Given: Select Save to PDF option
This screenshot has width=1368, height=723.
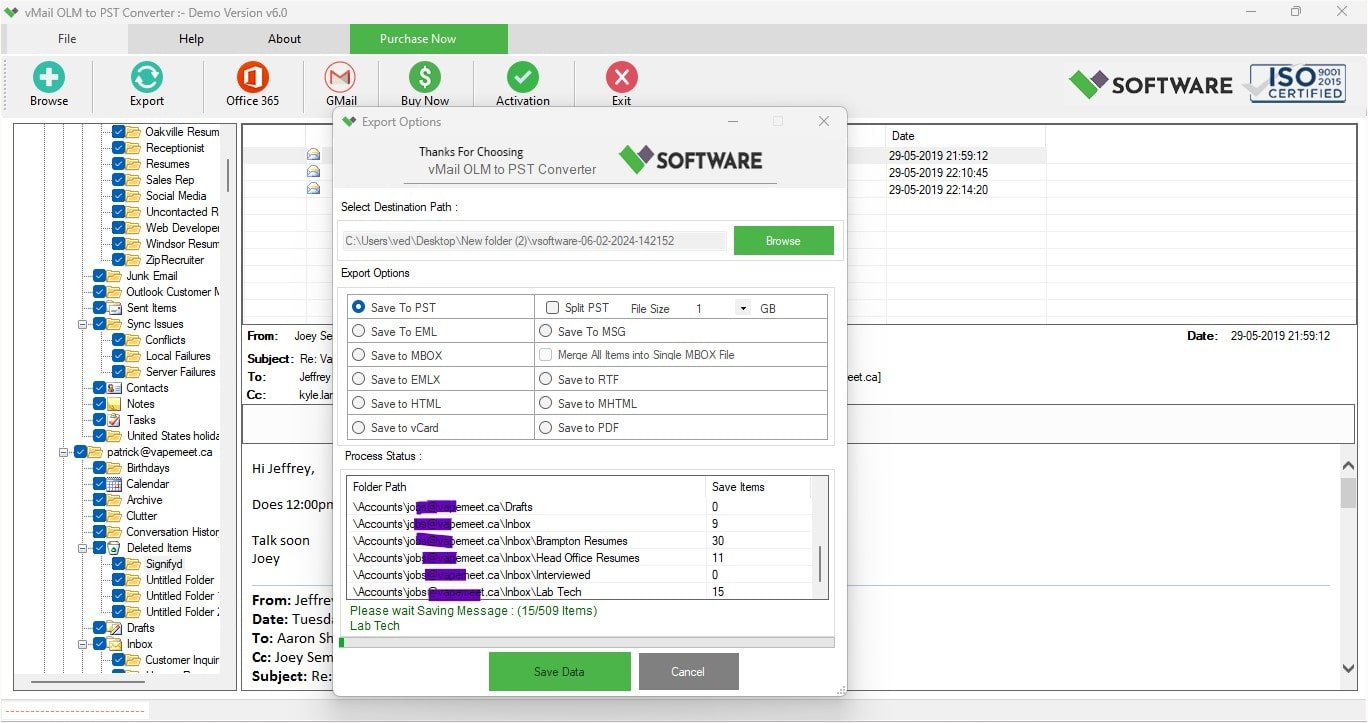Looking at the screenshot, I should click(x=546, y=427).
